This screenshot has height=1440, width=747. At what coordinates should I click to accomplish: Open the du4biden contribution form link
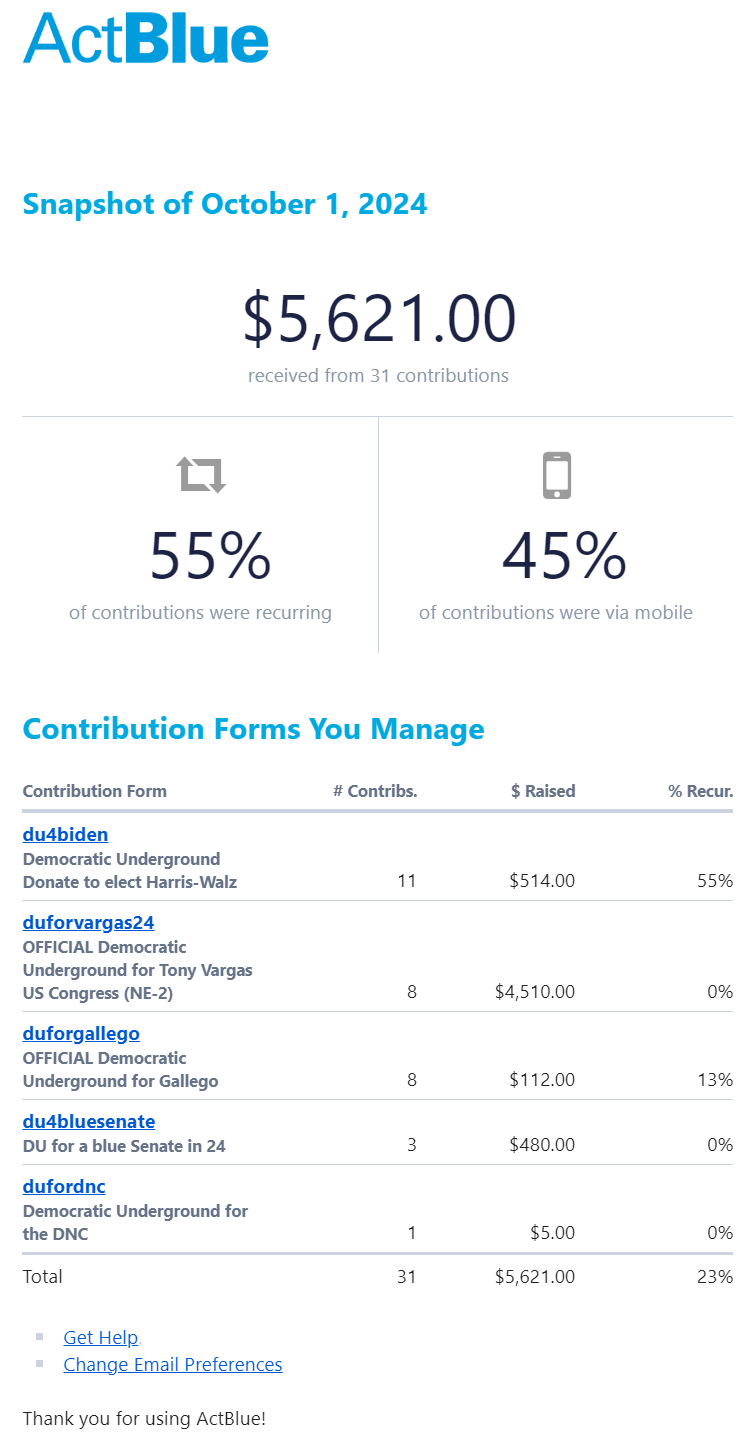point(65,834)
